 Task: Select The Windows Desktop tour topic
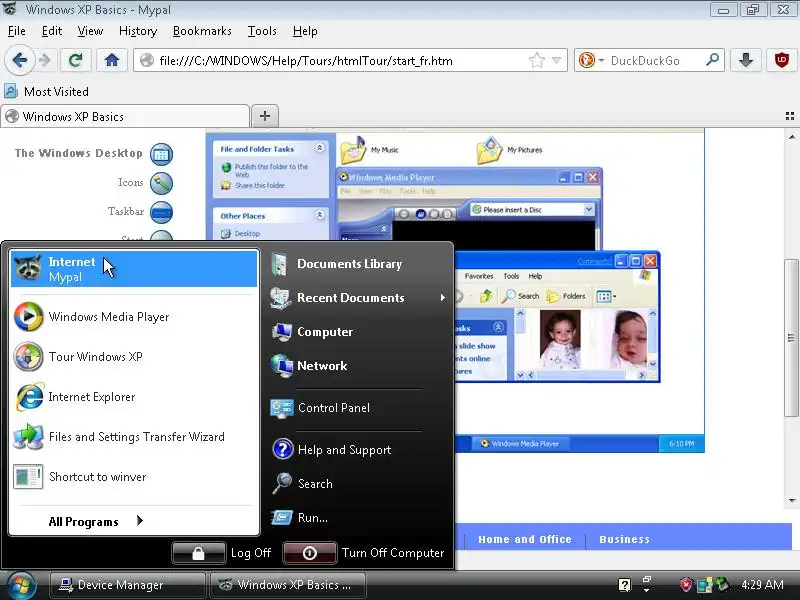click(x=94, y=154)
